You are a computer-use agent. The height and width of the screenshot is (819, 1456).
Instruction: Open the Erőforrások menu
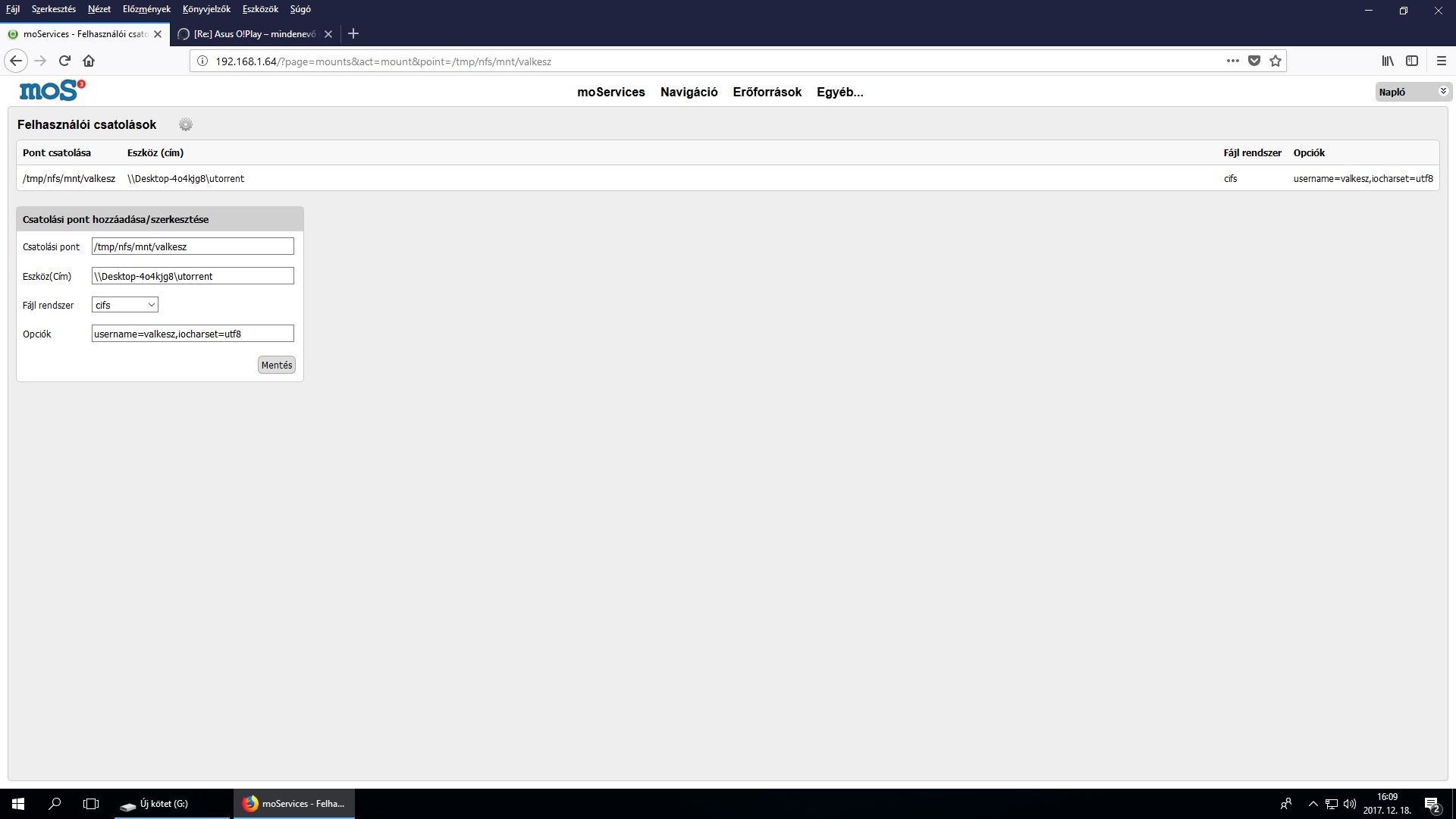[767, 92]
